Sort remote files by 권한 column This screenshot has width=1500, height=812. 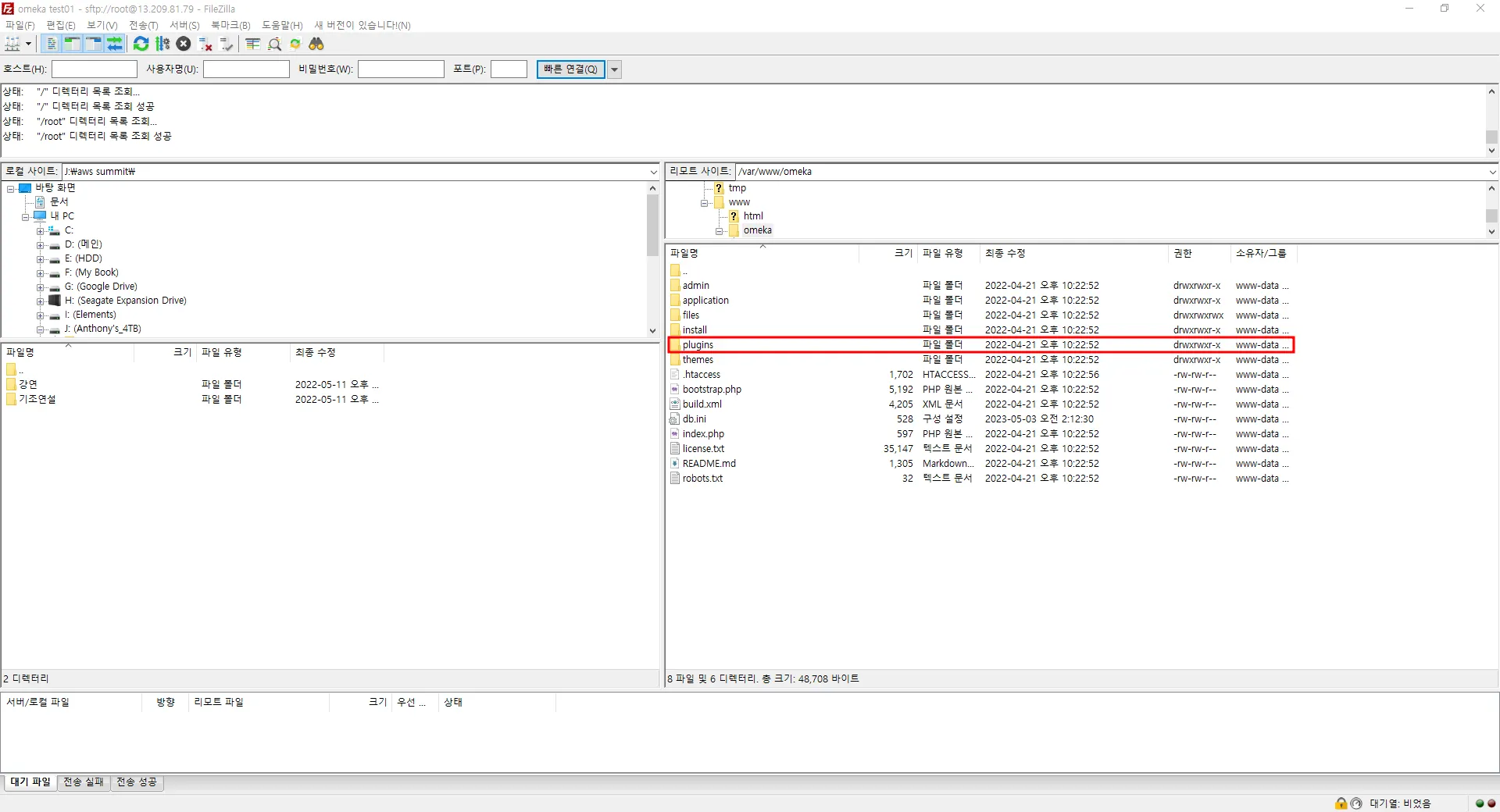point(1199,253)
